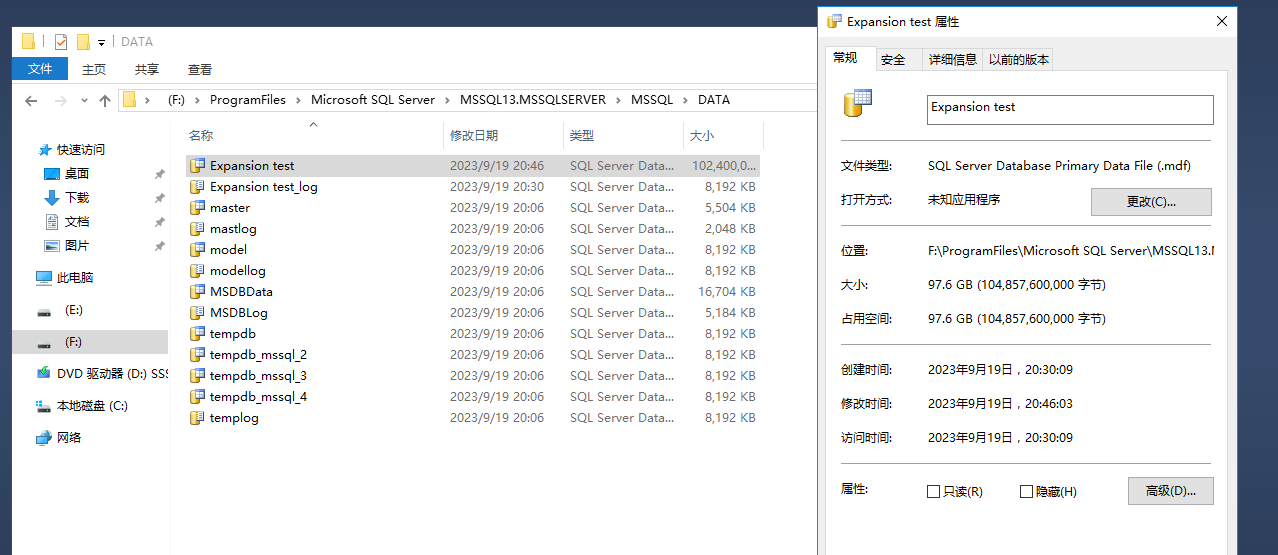The image size is (1278, 555).
Task: Click Microsoft SQL Server in address bar
Action: tap(373, 100)
